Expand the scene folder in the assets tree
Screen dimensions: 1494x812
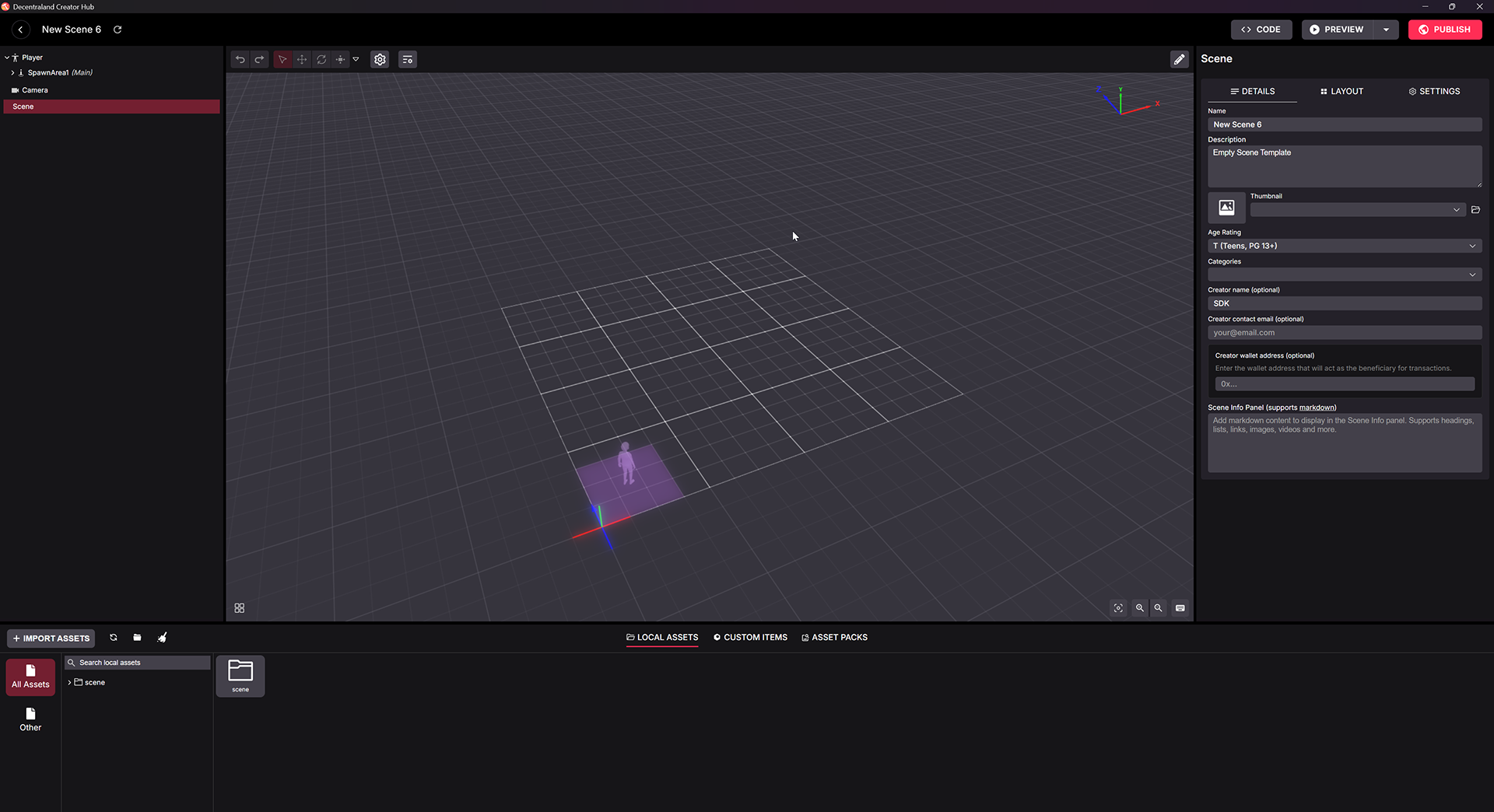point(70,683)
